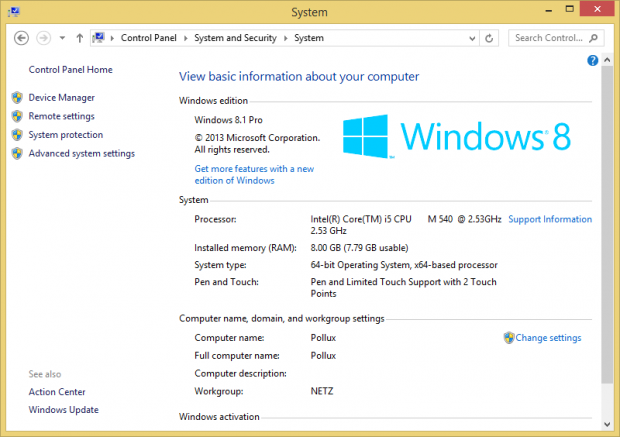Click the System window title bar icon
This screenshot has height=437, width=620.
14,12
